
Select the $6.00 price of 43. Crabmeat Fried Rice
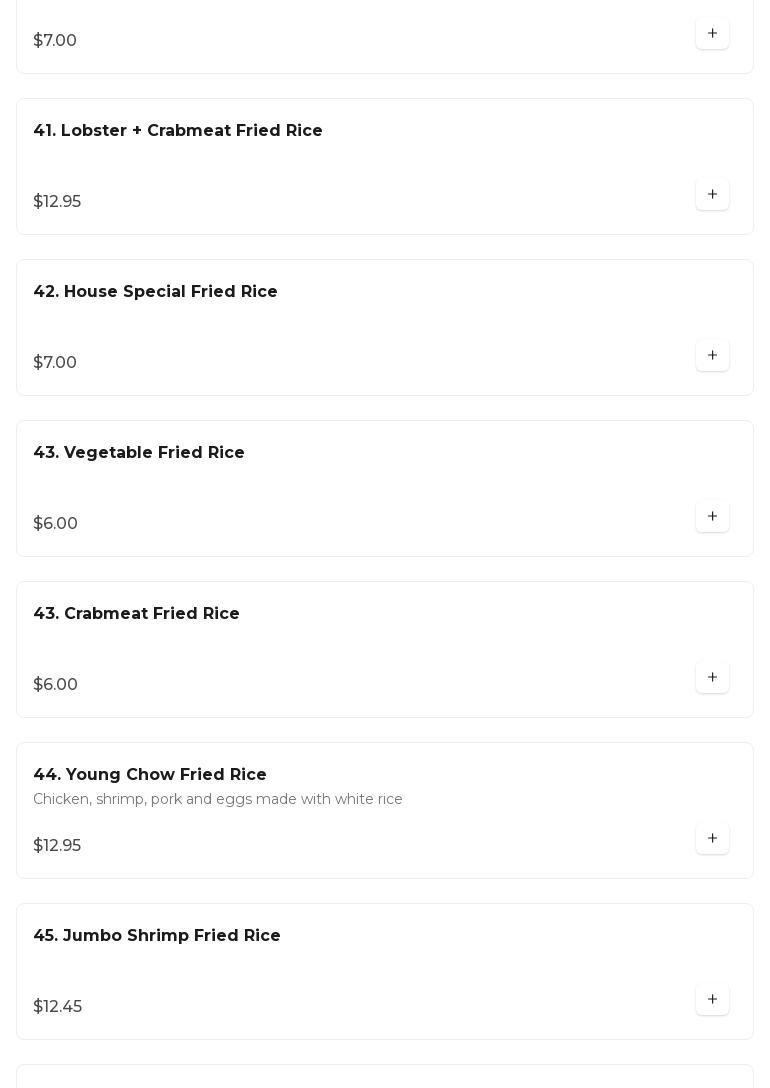coord(56,685)
